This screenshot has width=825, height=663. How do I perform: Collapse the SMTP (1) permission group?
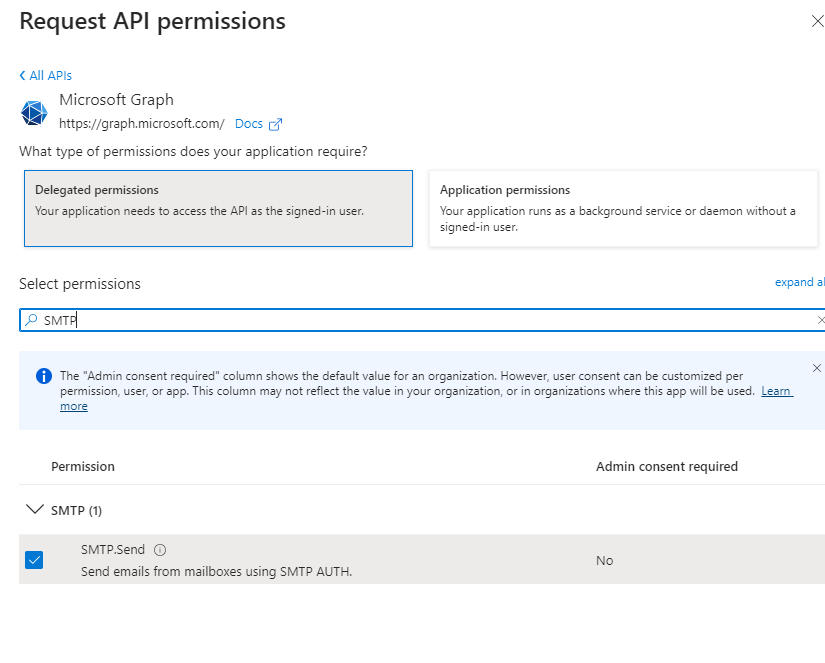coord(35,509)
